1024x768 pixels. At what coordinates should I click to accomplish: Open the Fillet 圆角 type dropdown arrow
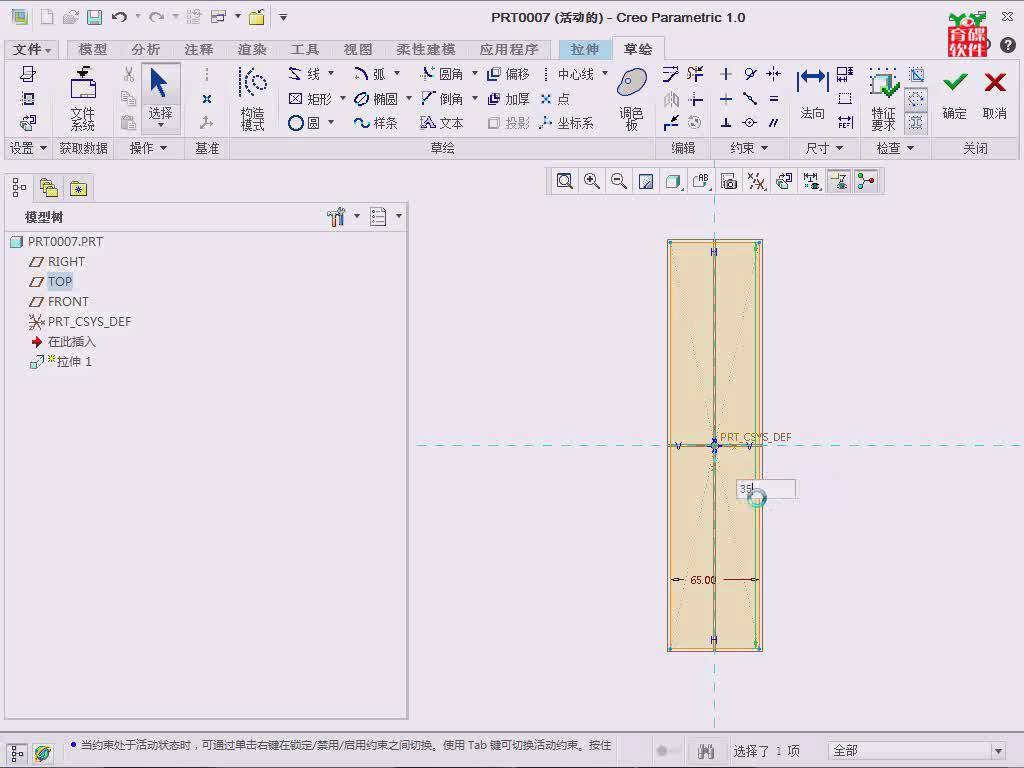coord(475,73)
